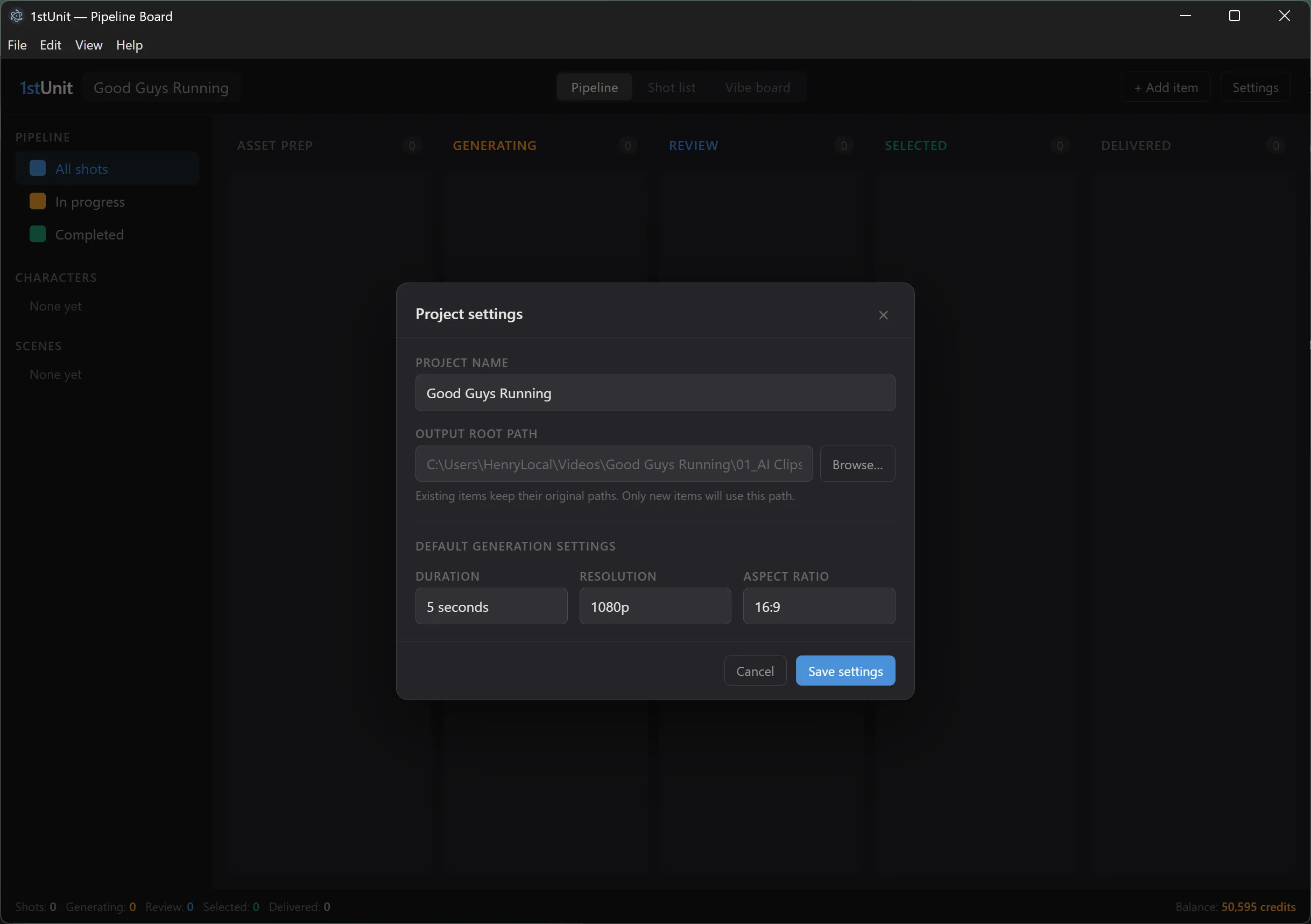Click the Shots: 0 status bar entry
Image resolution: width=1311 pixels, height=924 pixels.
coord(36,906)
